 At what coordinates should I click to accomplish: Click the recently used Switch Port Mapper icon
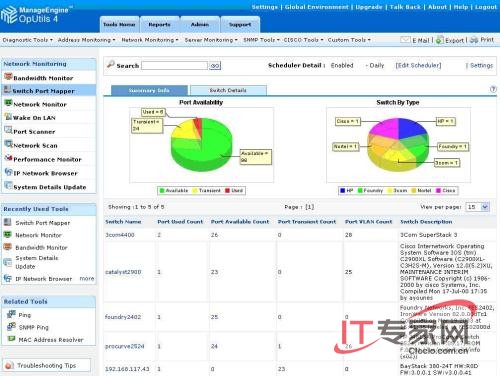[x=7, y=222]
